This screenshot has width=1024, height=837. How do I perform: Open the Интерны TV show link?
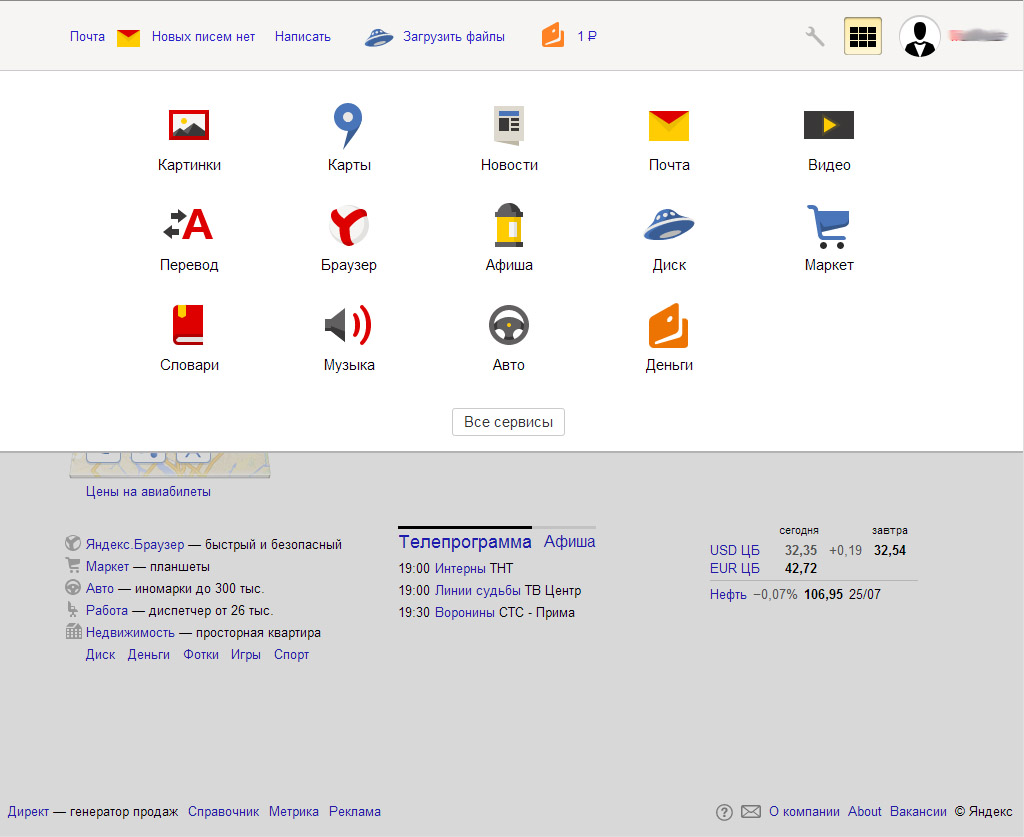tap(460, 569)
